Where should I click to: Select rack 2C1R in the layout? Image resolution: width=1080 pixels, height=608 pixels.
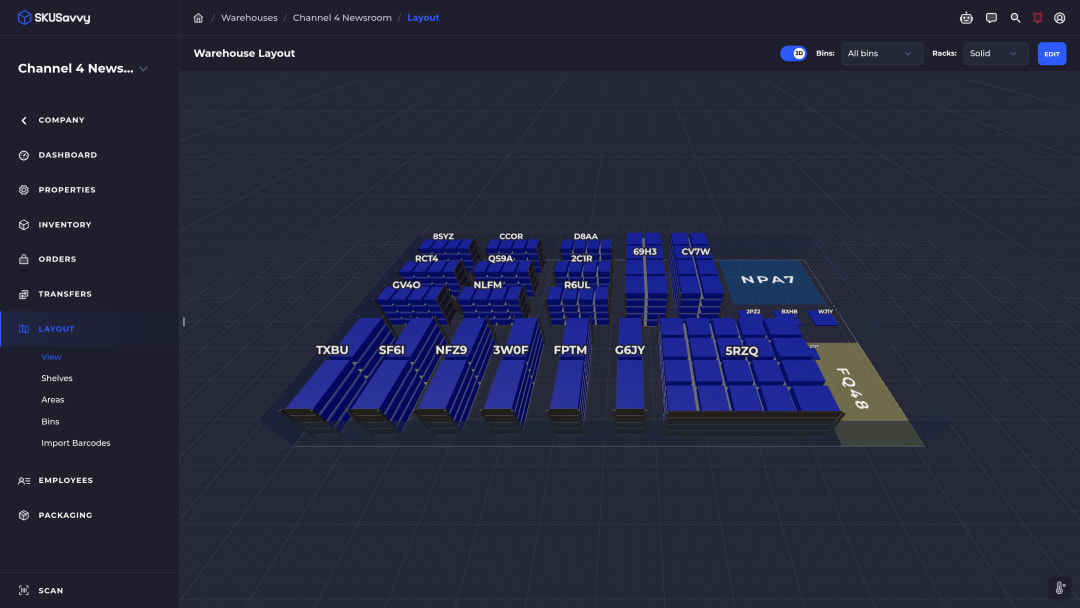582,270
